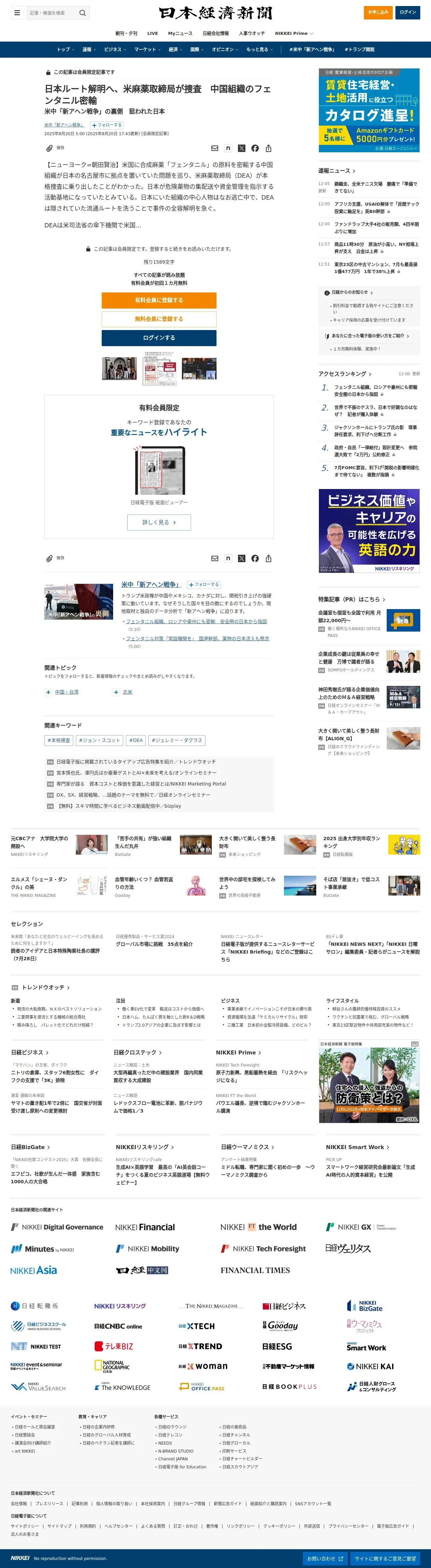The image size is (431, 1568).
Task: Open the FINANCIAL TIMES logo link
Action: pos(255,1270)
